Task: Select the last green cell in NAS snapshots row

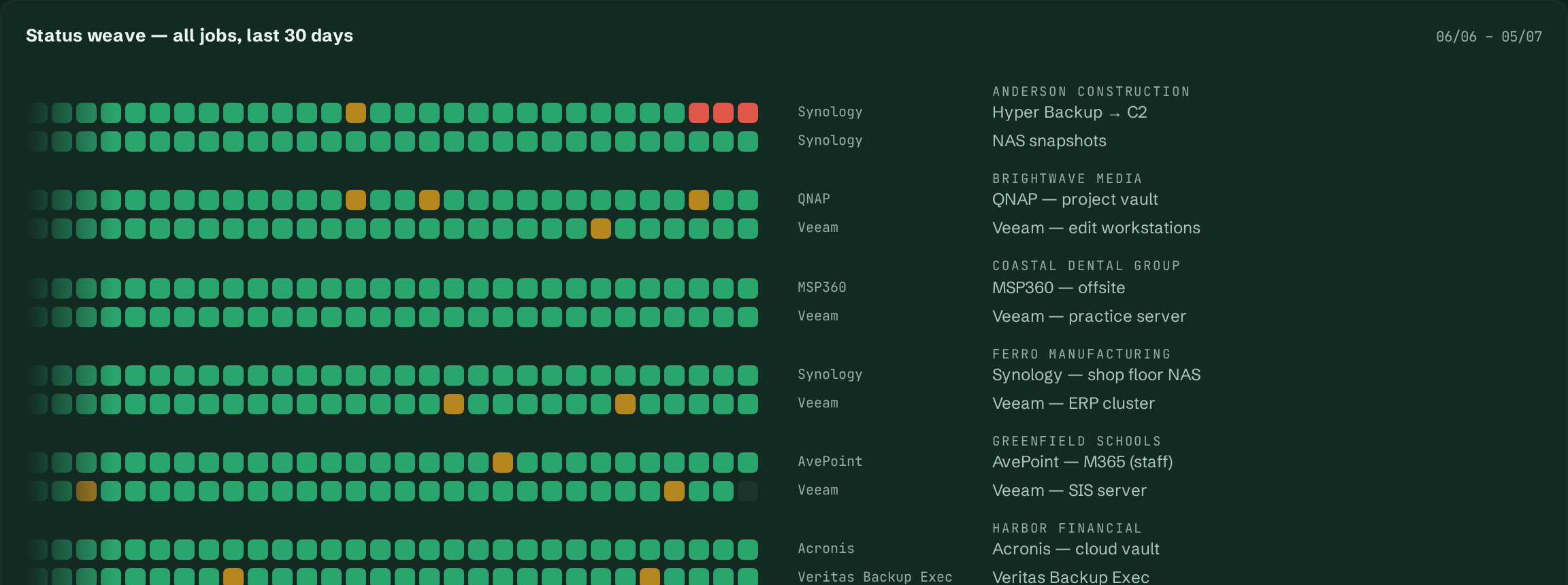Action: [x=748, y=141]
